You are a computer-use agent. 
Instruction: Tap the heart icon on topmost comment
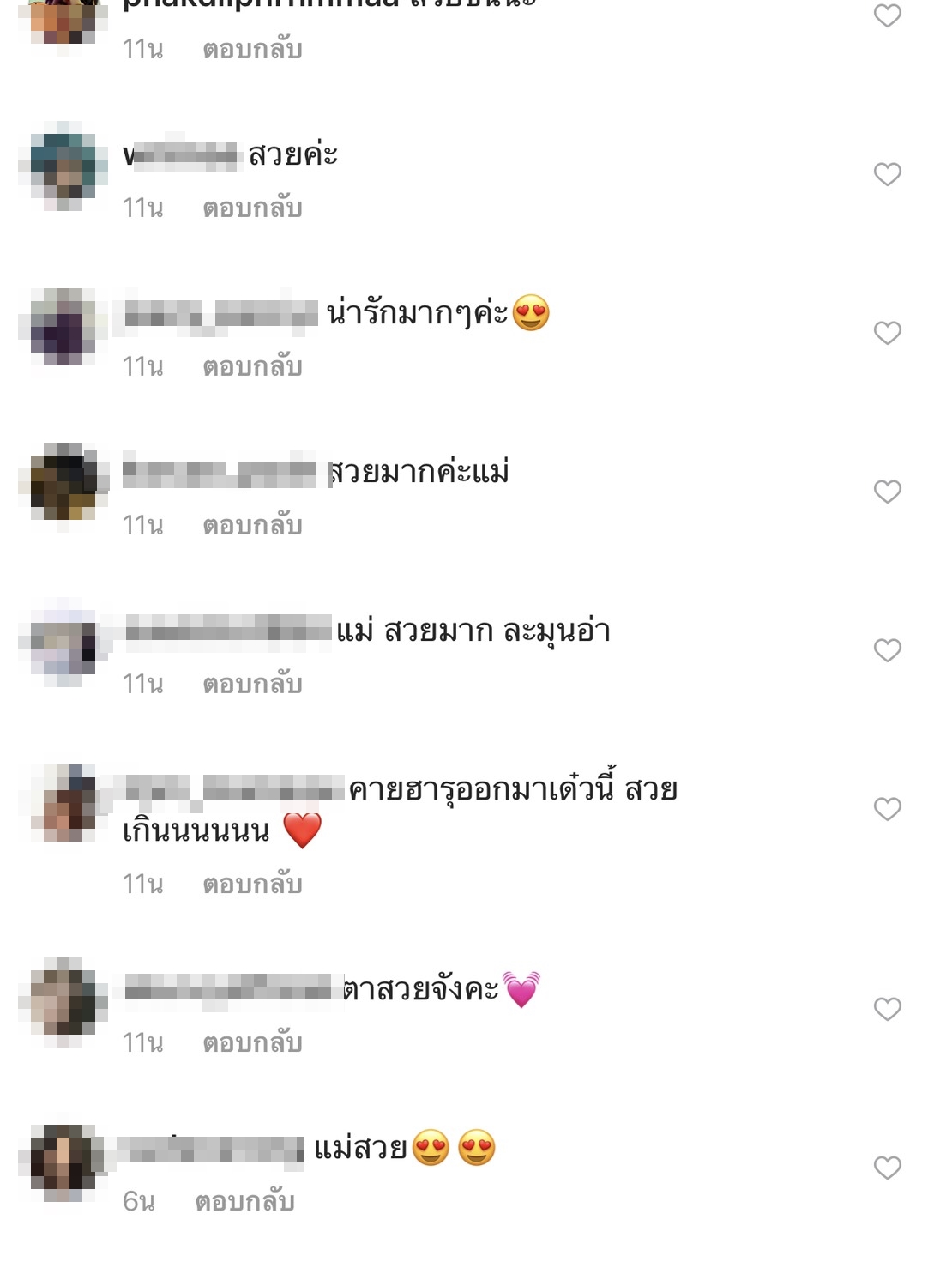pyautogui.click(x=887, y=15)
